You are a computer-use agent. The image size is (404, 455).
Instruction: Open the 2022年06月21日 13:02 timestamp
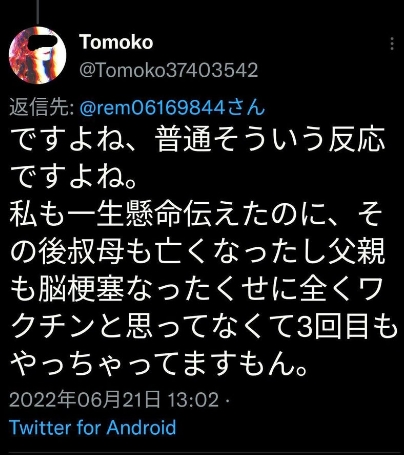114,399
